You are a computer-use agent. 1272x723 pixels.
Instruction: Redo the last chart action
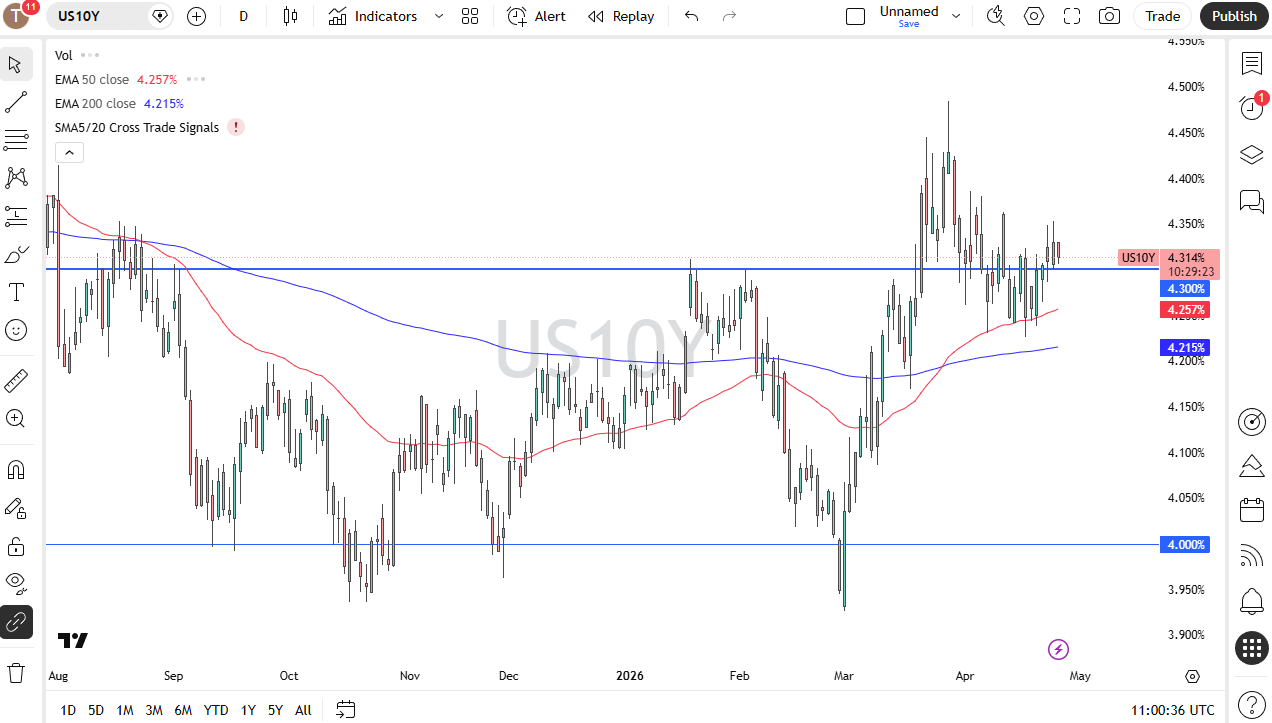(x=729, y=16)
